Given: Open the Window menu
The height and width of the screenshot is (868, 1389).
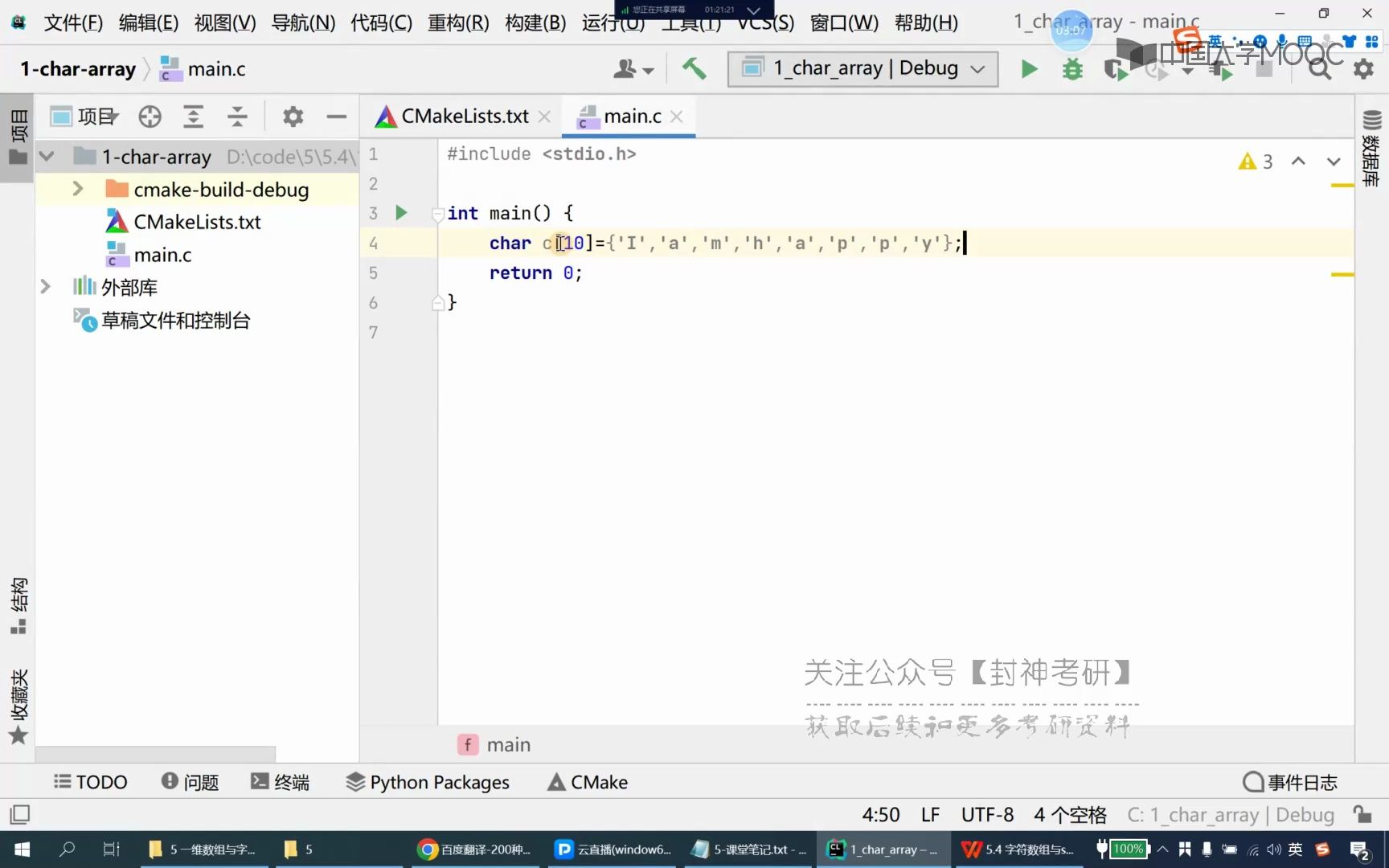Looking at the screenshot, I should click(x=844, y=23).
